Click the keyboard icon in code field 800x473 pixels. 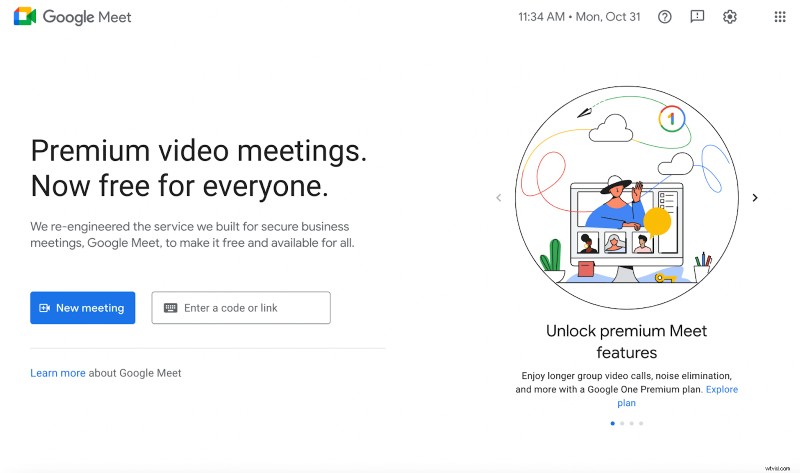[170, 308]
